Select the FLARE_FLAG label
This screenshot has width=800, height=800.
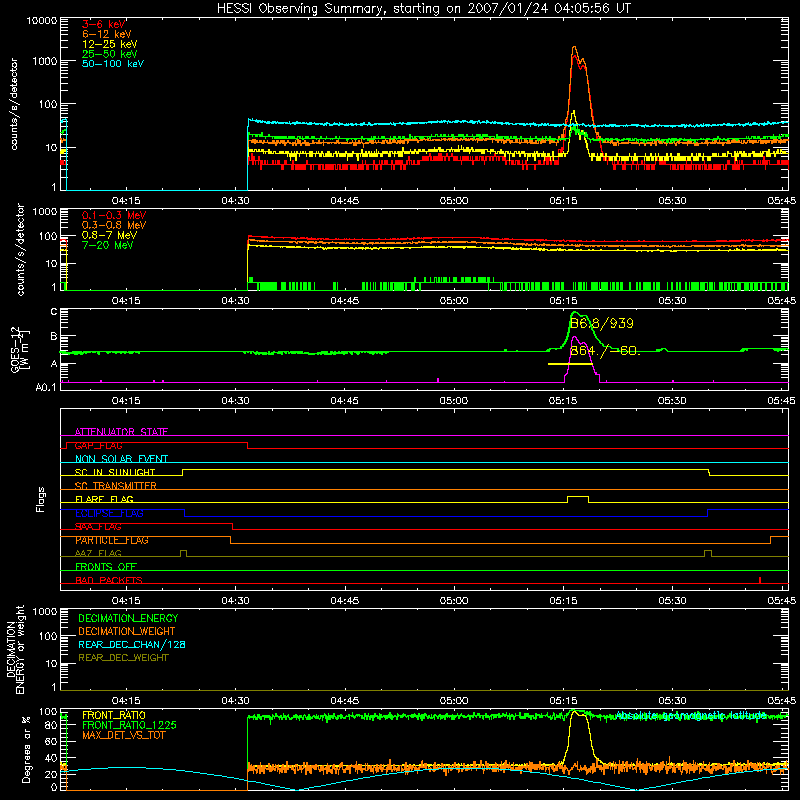104,499
